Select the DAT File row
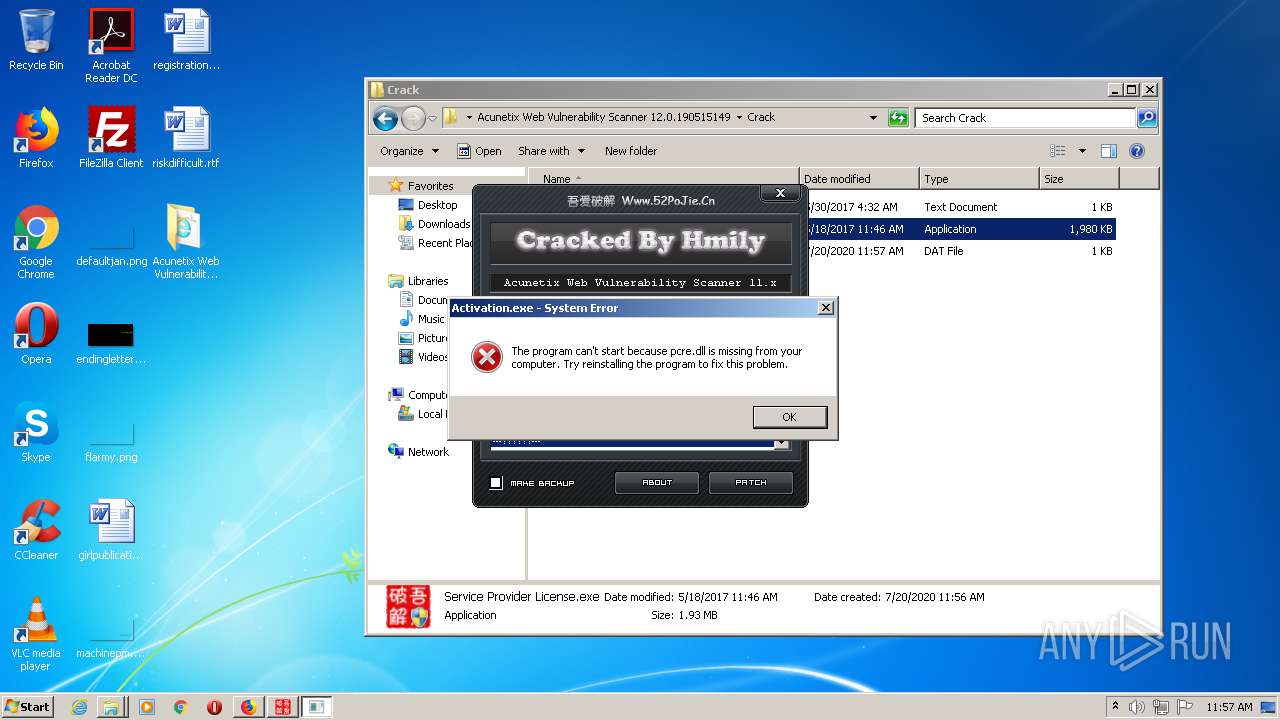 tap(960, 251)
